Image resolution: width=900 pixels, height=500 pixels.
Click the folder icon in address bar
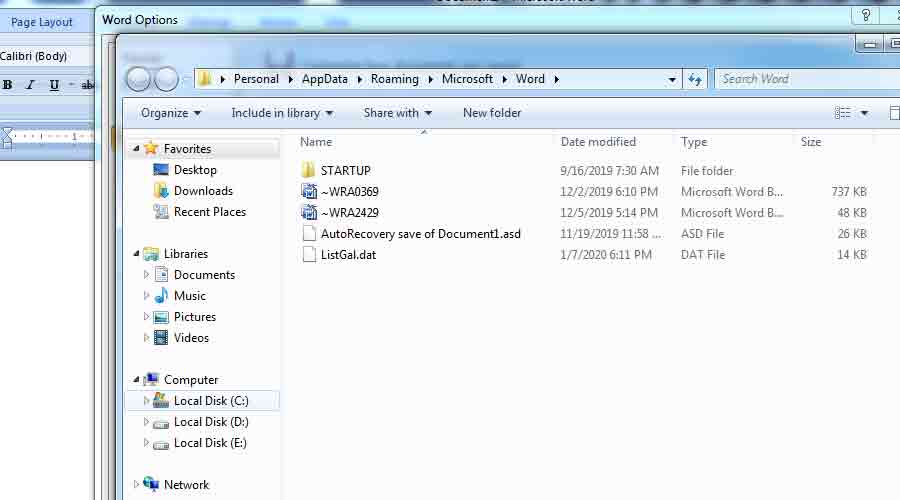(205, 79)
